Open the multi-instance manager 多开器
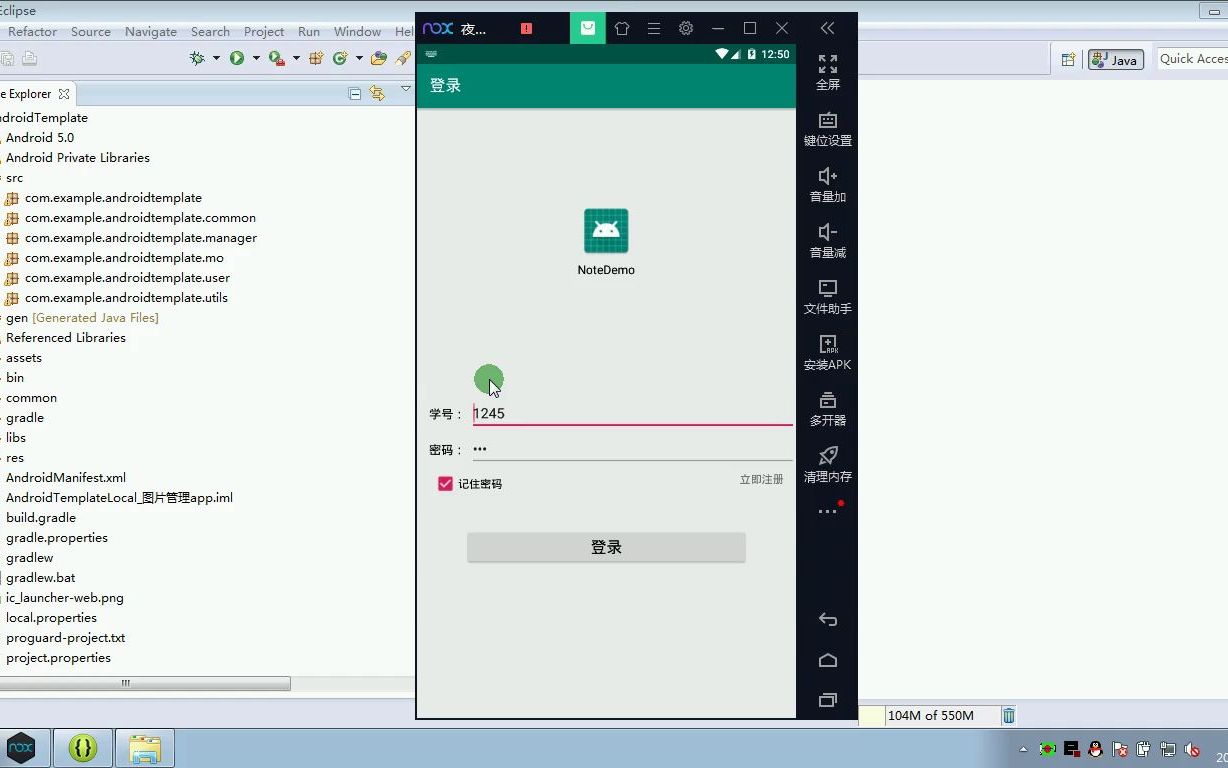 point(827,408)
